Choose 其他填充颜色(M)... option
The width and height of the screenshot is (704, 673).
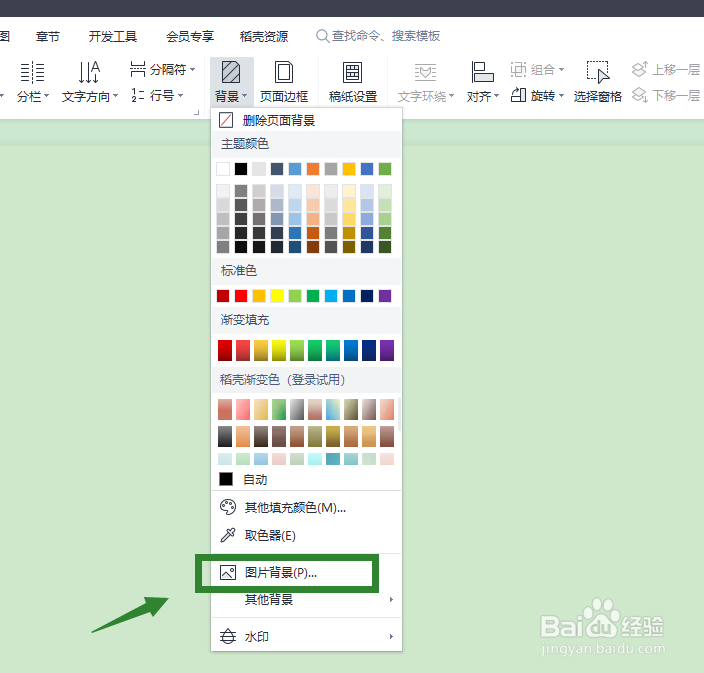(x=306, y=507)
